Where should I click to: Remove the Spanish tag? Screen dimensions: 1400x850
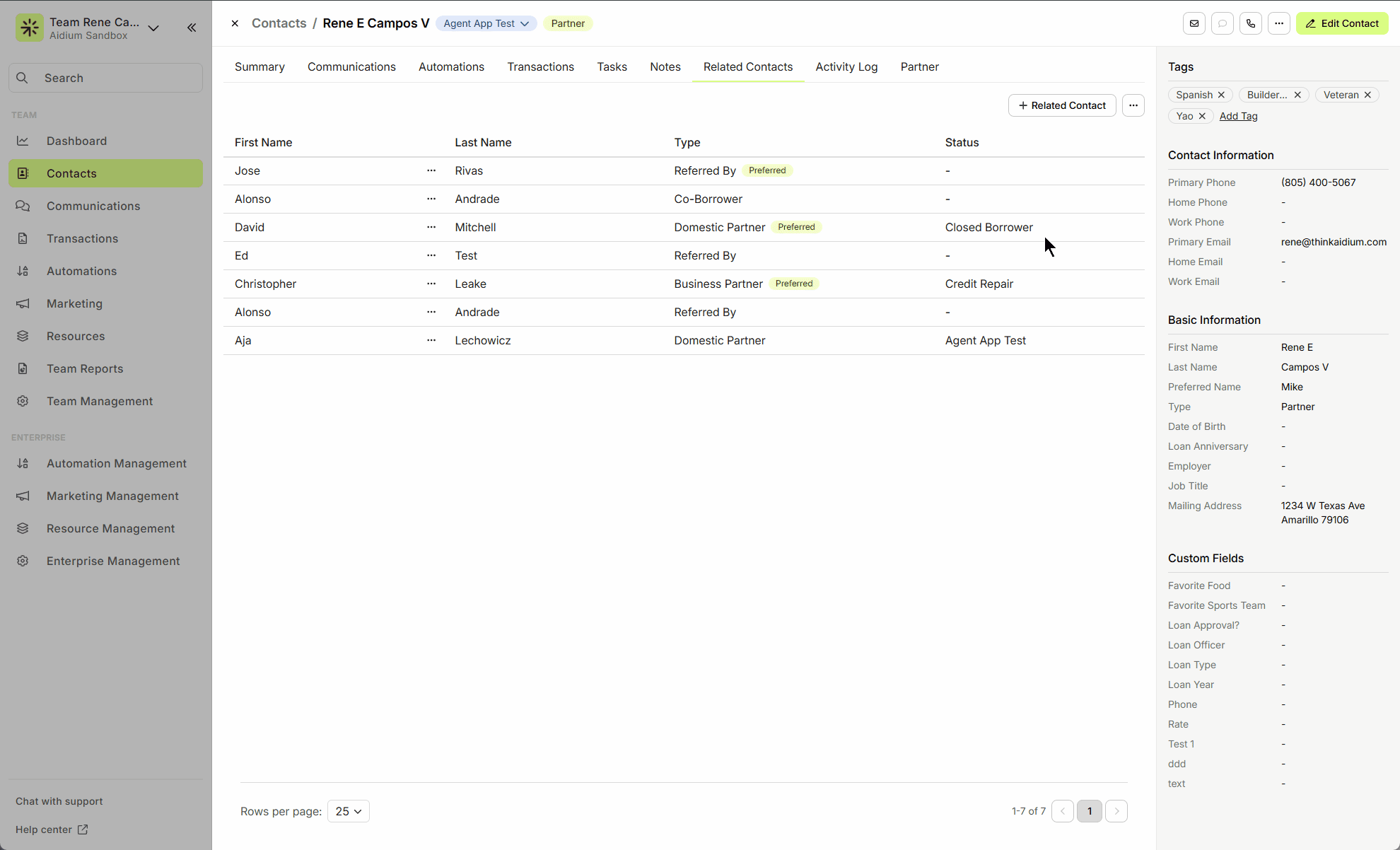[x=1221, y=95]
